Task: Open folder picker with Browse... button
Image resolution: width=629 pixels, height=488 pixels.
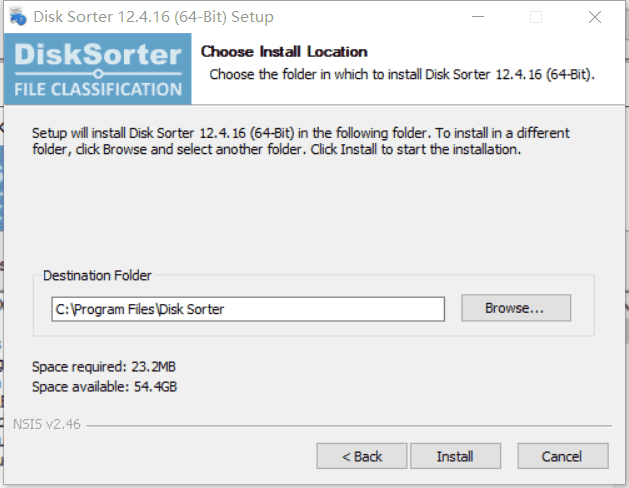Action: click(x=516, y=308)
